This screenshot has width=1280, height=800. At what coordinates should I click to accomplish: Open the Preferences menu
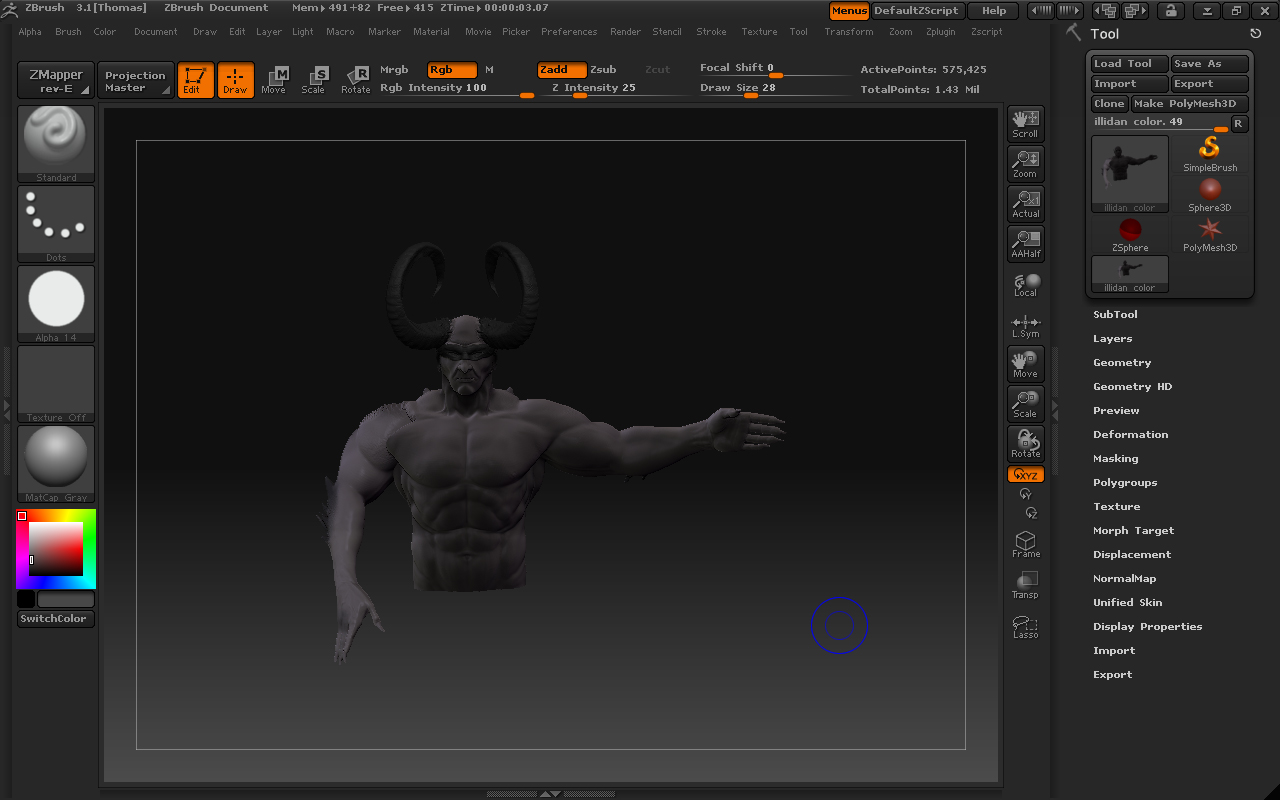pyautogui.click(x=569, y=31)
